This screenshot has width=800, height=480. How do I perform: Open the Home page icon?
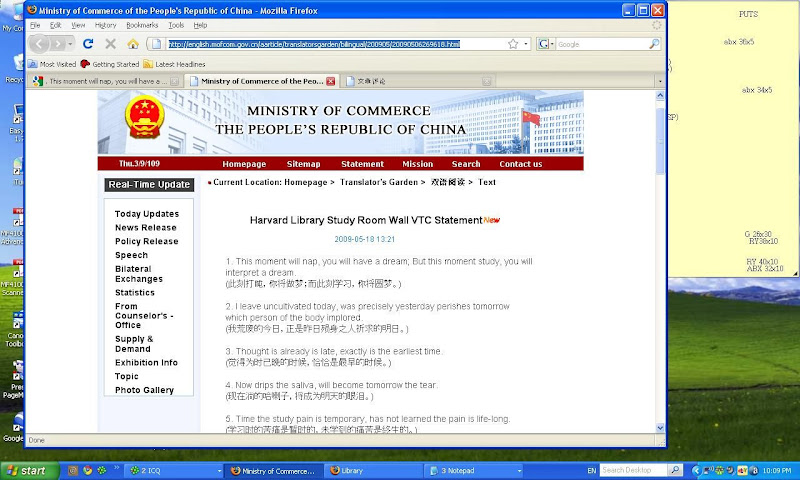tap(133, 44)
